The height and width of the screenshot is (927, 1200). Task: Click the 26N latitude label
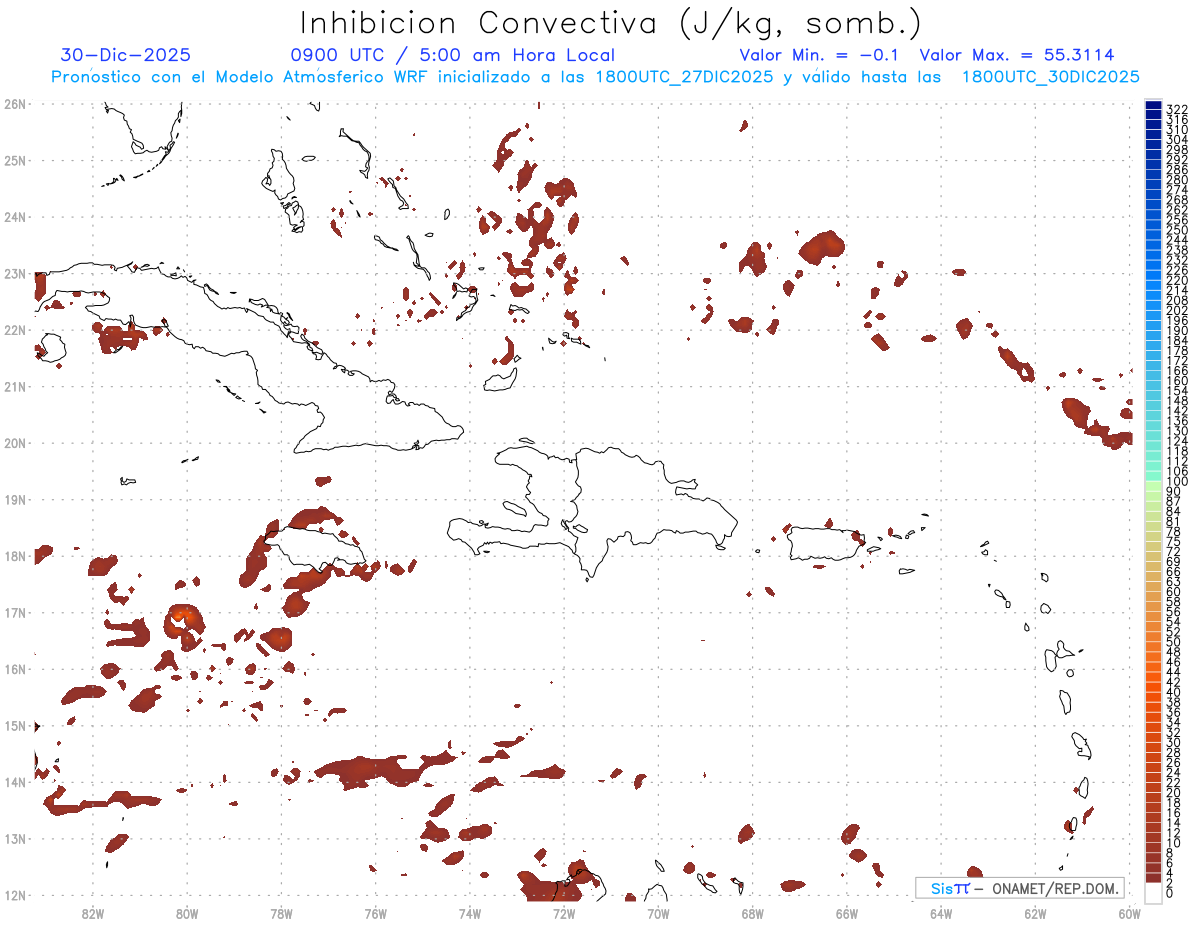pyautogui.click(x=15, y=104)
